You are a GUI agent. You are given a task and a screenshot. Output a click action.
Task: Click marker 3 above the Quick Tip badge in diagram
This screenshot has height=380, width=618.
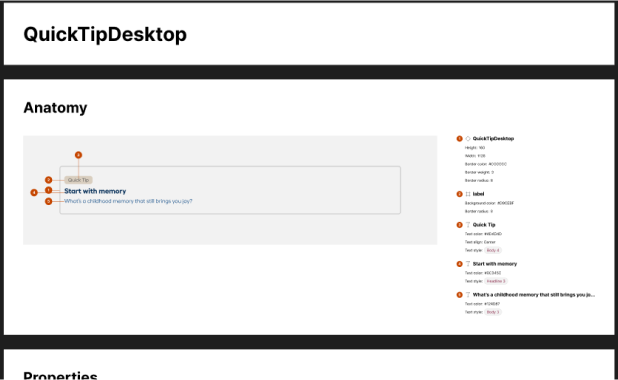(78, 155)
